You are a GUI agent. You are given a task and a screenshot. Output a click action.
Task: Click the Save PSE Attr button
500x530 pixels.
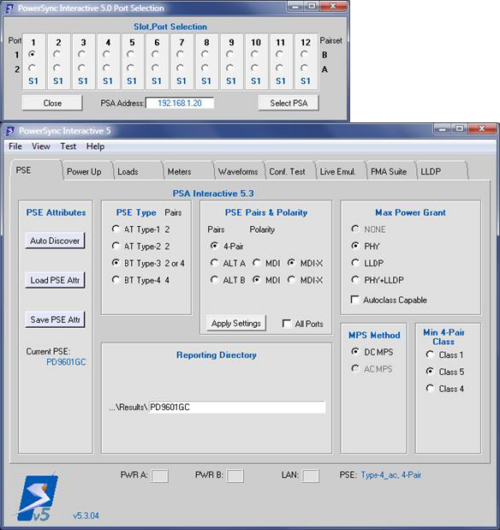(x=55, y=319)
